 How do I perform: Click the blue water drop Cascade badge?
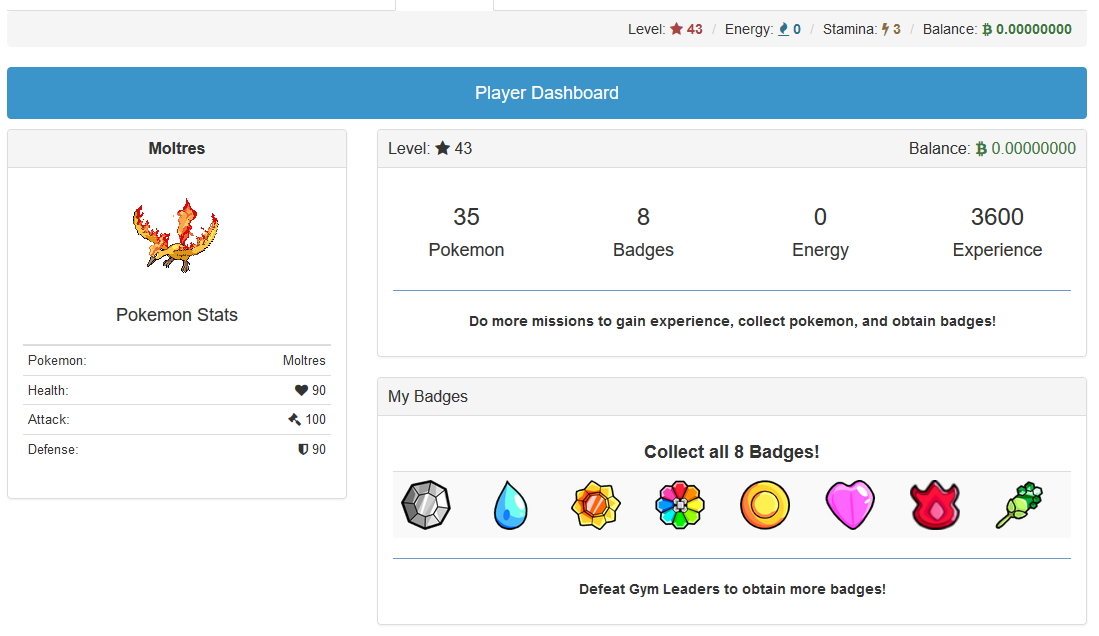510,505
